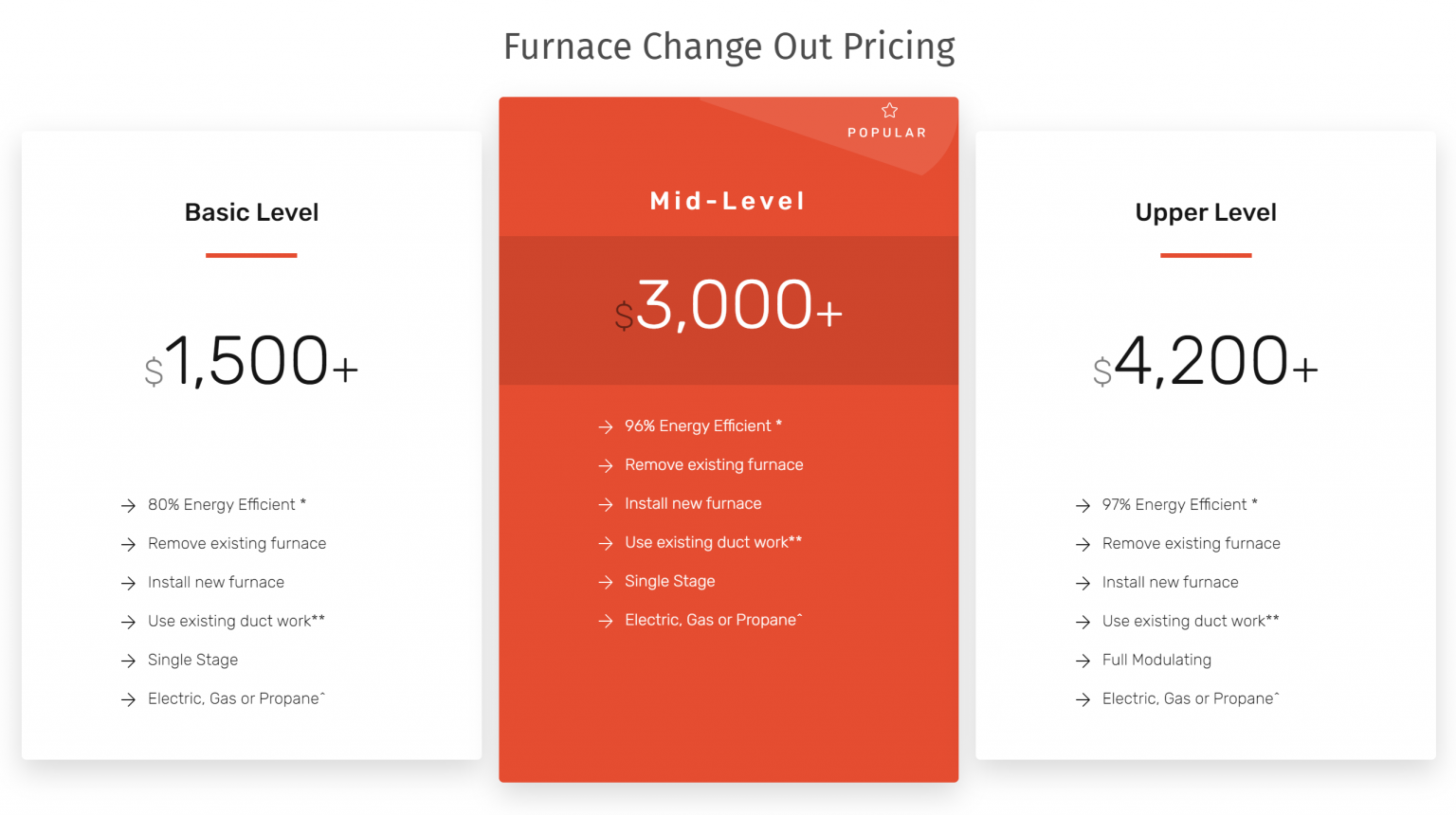Select the arrow beside 96% Energy Efficient
The height and width of the screenshot is (815, 1456).
pyautogui.click(x=607, y=426)
